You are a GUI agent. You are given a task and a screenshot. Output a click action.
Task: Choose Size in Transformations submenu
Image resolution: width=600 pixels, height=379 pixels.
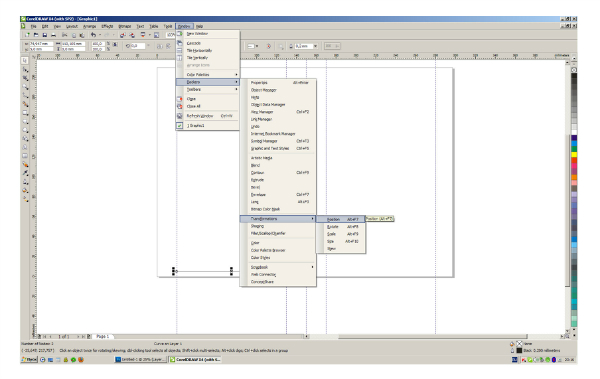click(341, 242)
